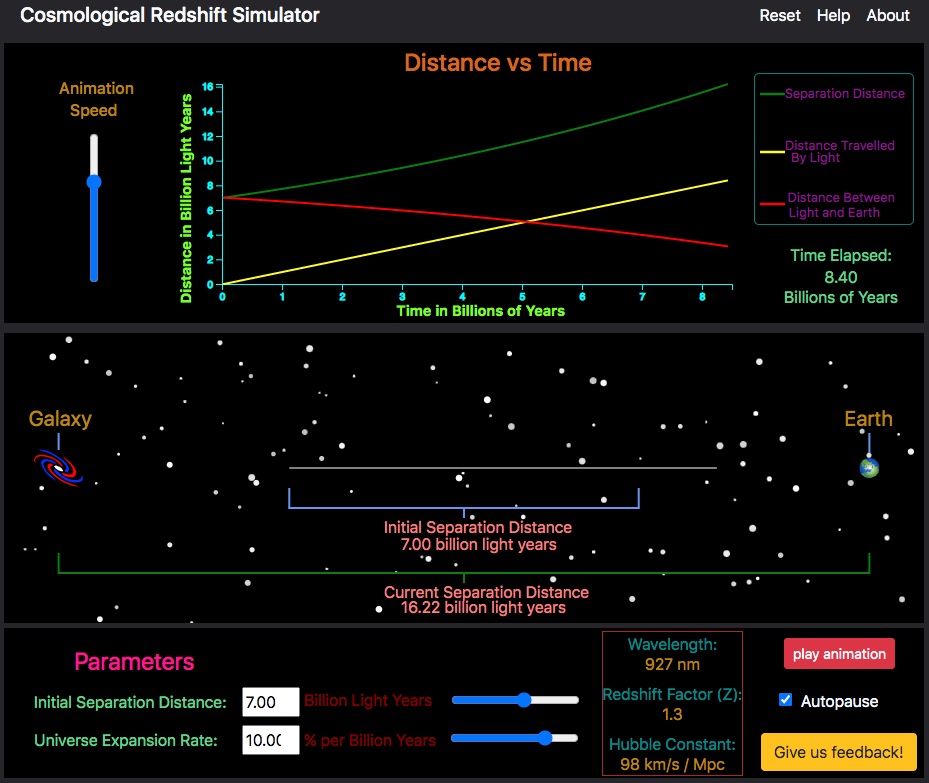Image resolution: width=929 pixels, height=783 pixels.
Task: Click the Initial Separation Distance input field
Action: point(270,701)
